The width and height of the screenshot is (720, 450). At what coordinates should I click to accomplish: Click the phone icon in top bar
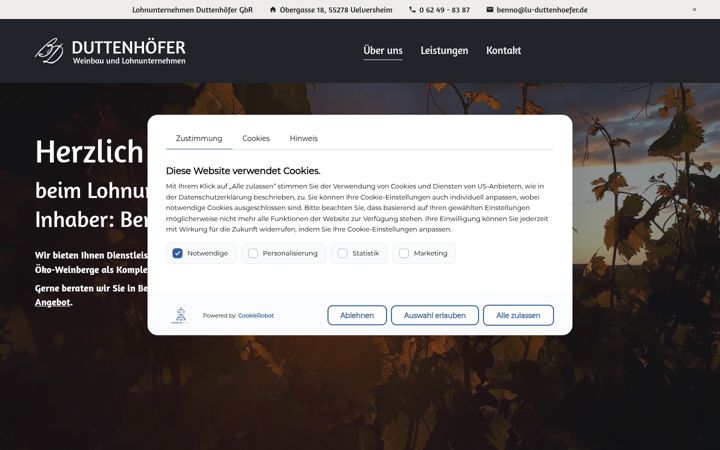(x=412, y=10)
